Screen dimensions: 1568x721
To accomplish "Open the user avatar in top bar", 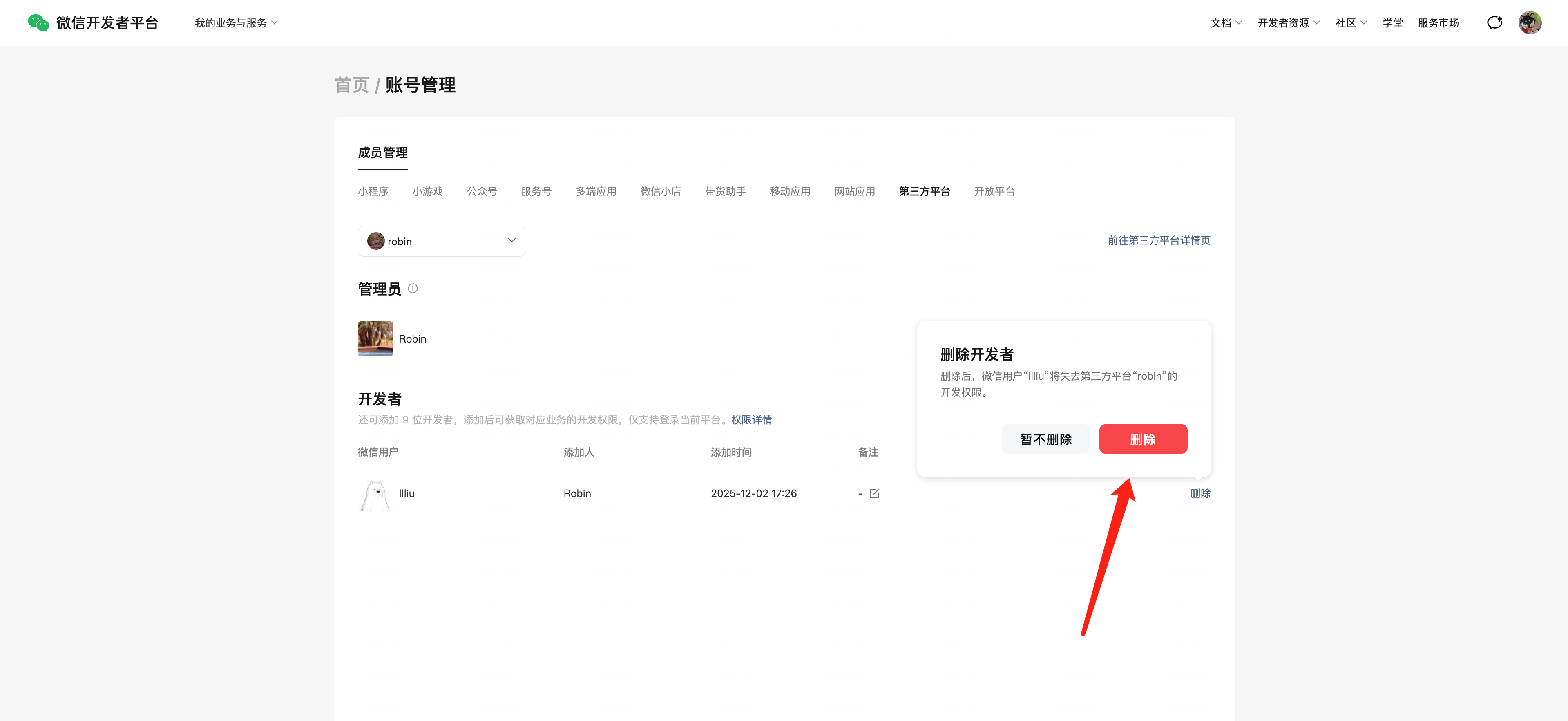I will coord(1530,22).
